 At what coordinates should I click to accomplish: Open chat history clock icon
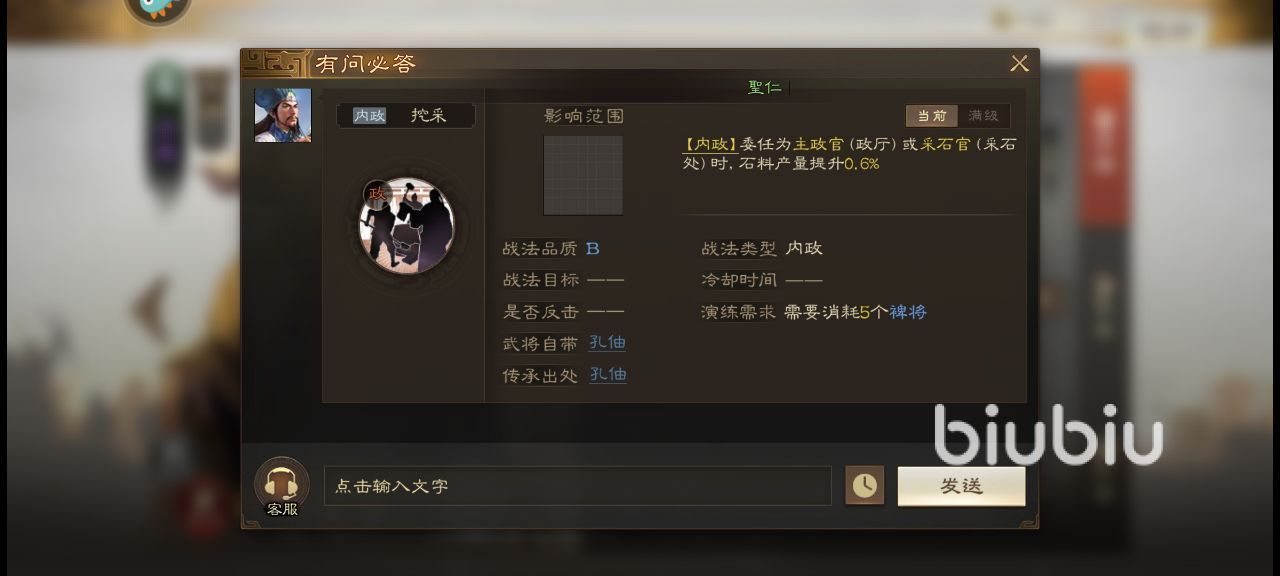point(864,485)
